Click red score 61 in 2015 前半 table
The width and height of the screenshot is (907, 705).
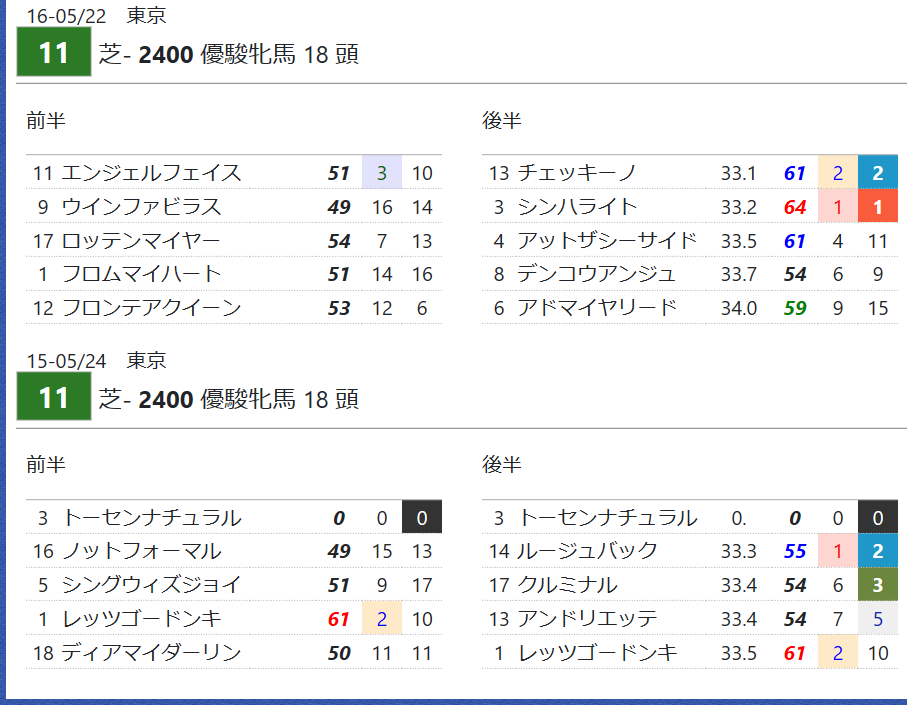click(338, 619)
